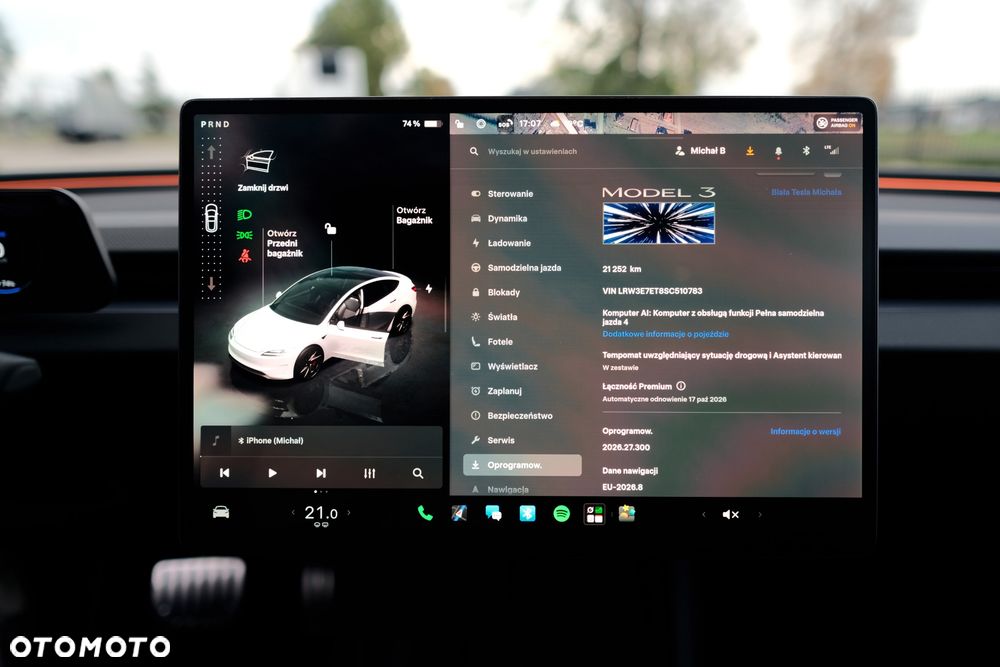Tap the Łączność Premium info icon
The image size is (1000, 667).
pyautogui.click(x=680, y=386)
